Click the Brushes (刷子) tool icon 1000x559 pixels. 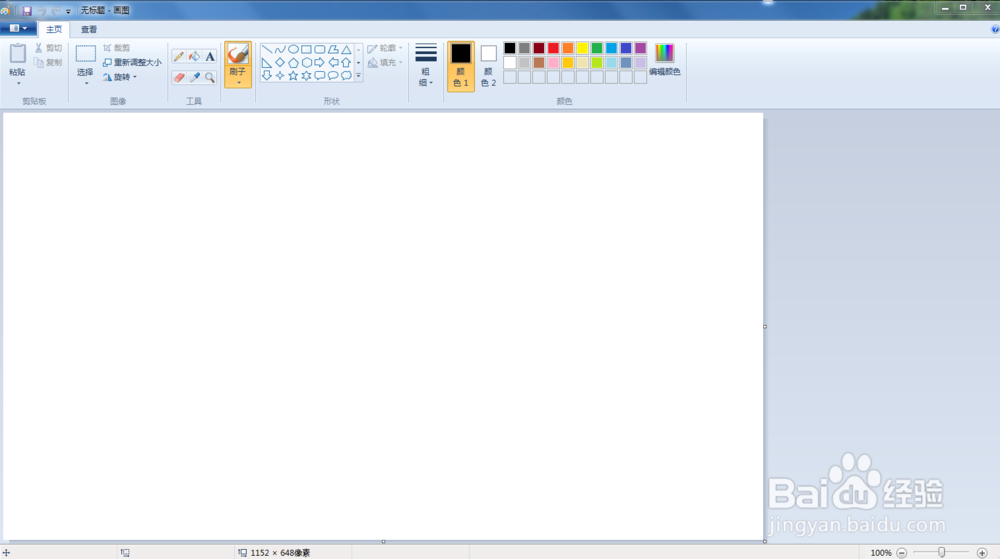pos(238,54)
